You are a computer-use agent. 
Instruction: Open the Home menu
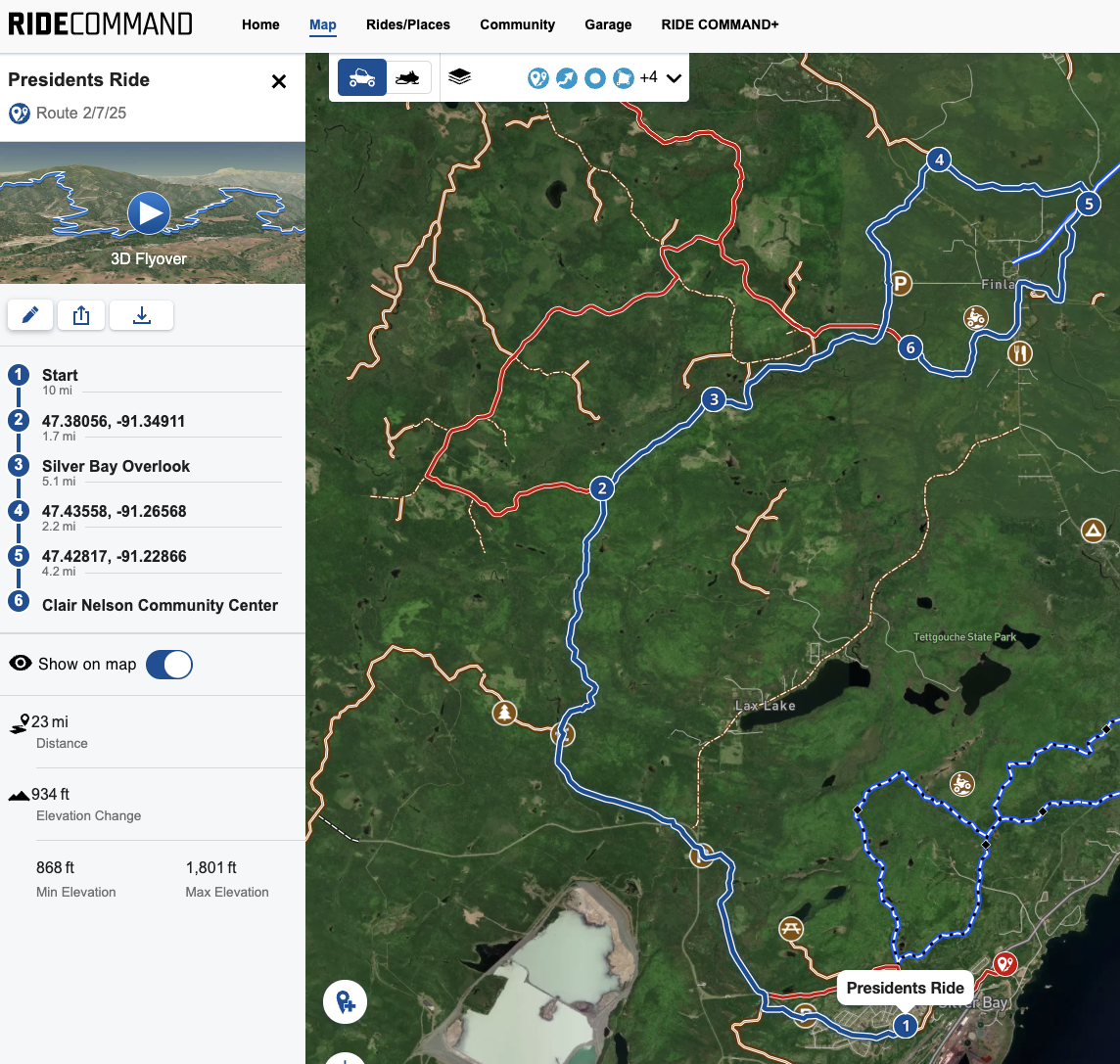pos(260,24)
